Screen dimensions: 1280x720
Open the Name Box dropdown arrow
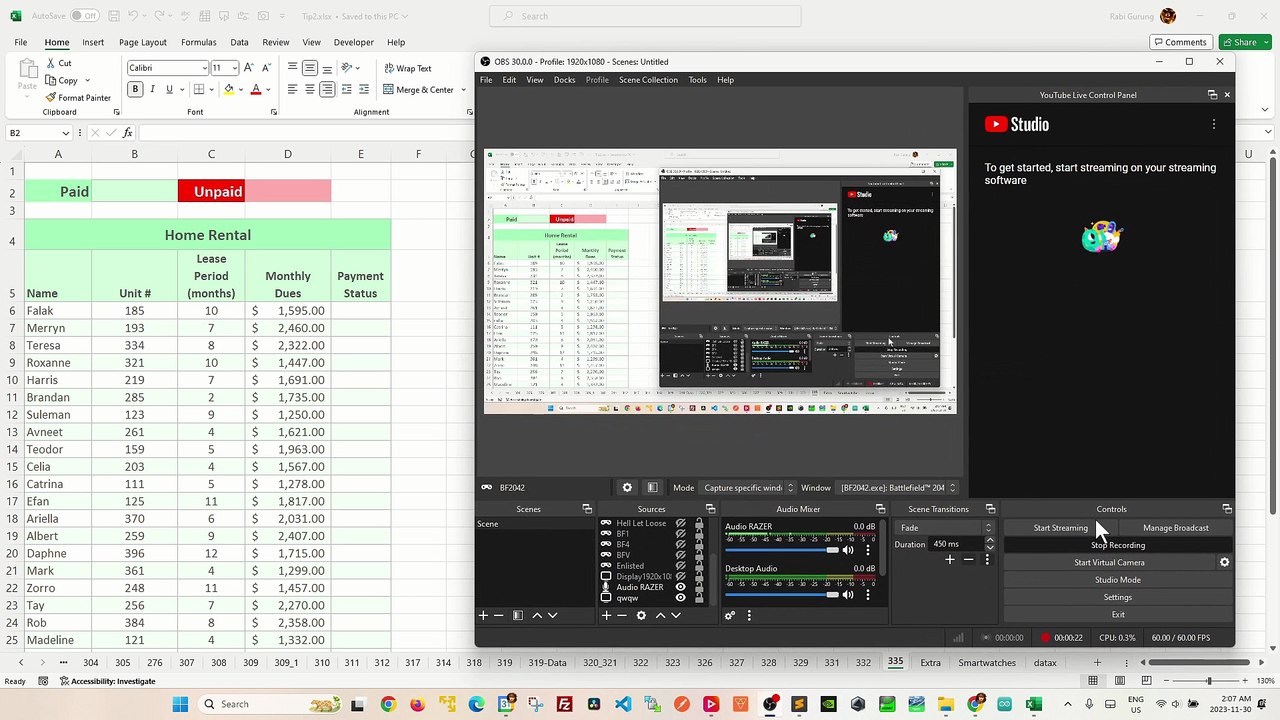66,133
